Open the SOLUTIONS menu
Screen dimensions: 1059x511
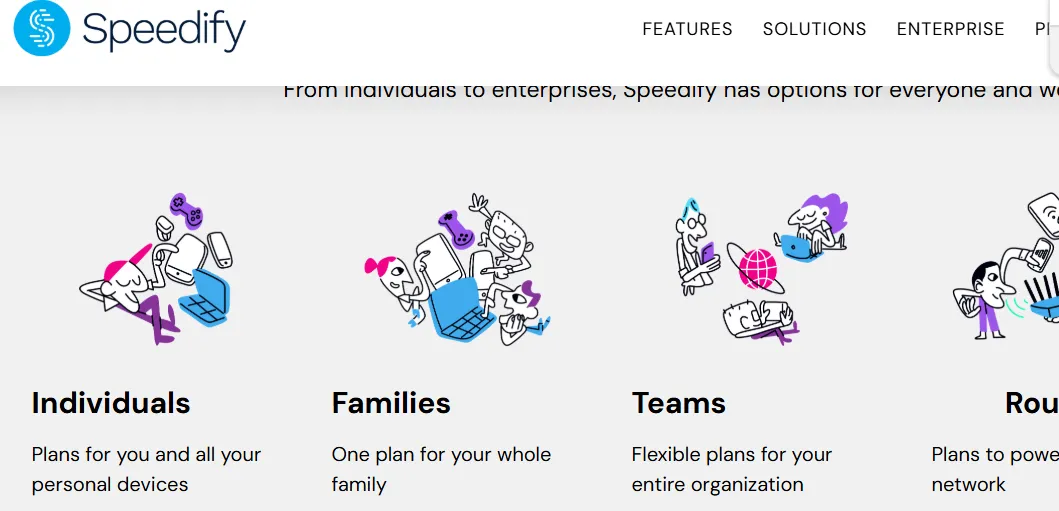tap(814, 29)
